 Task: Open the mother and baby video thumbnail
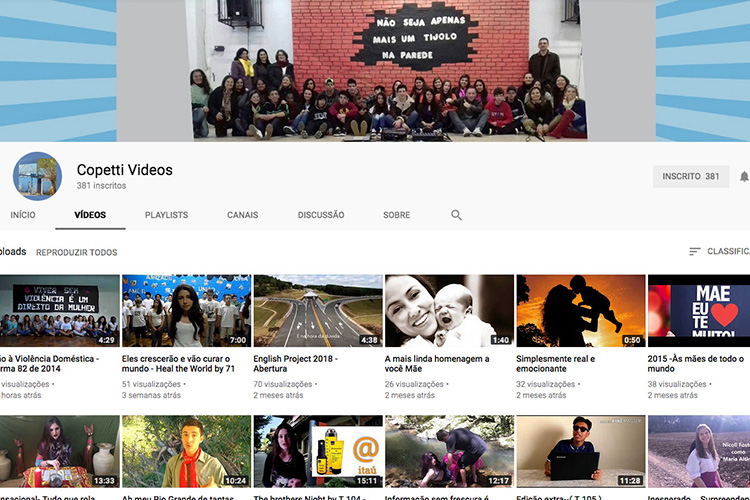point(449,311)
